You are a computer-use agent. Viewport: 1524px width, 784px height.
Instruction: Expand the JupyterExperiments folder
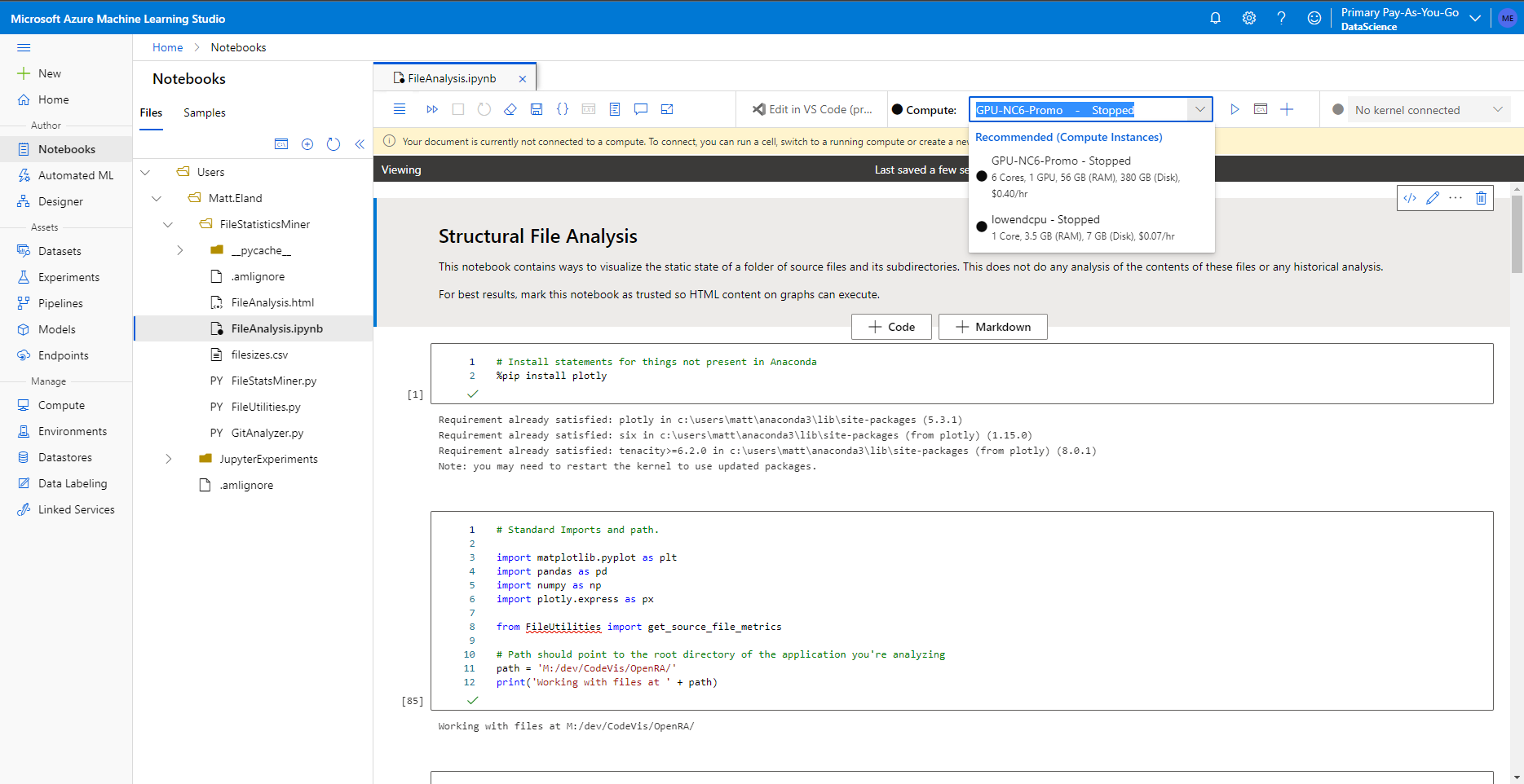point(168,459)
